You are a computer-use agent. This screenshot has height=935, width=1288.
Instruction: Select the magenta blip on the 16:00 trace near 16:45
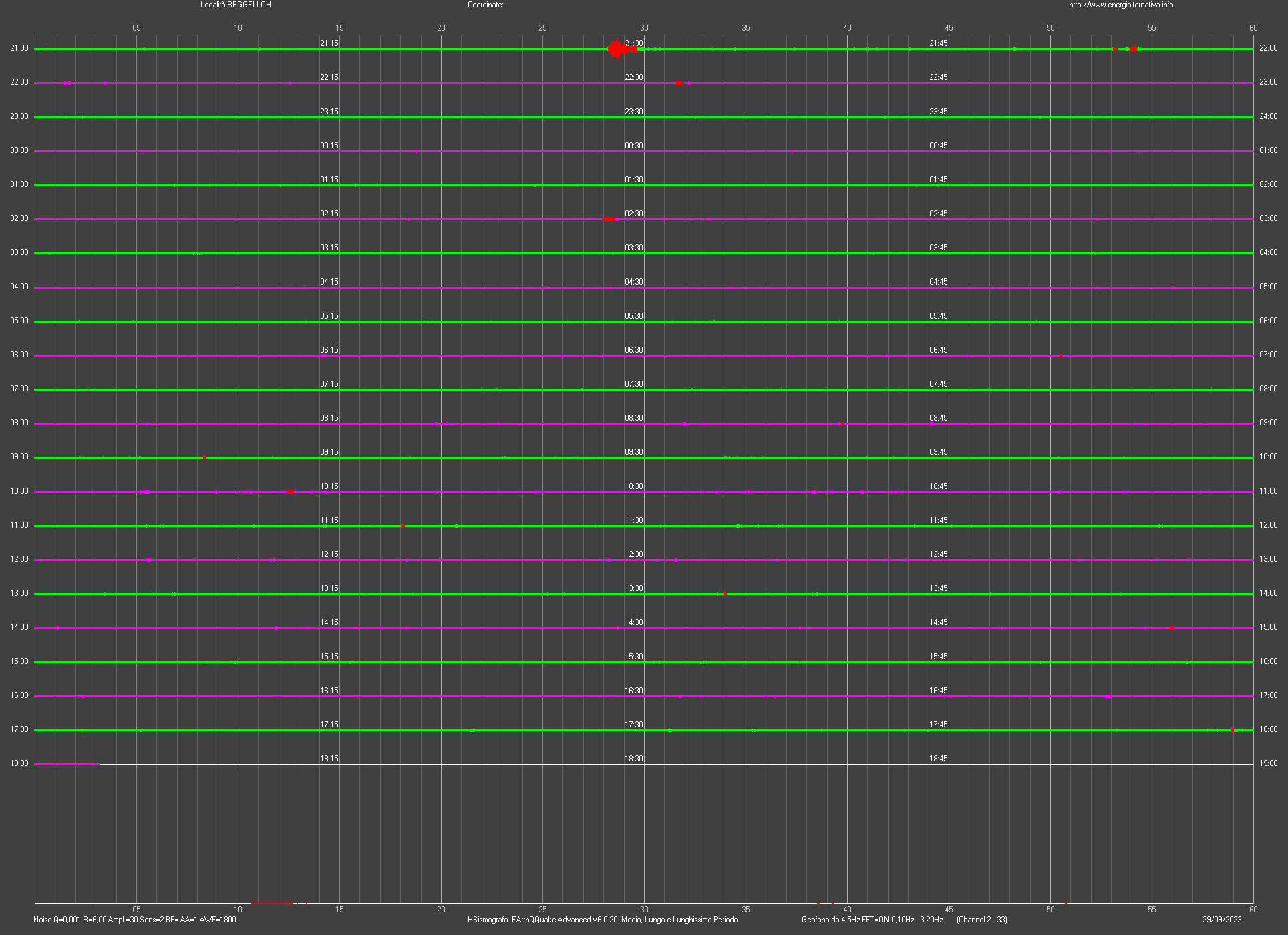coord(1108,696)
